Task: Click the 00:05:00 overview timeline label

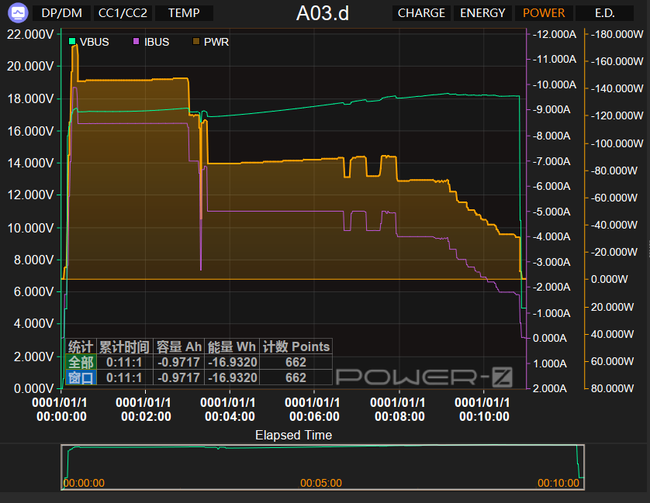Action: tap(321, 483)
